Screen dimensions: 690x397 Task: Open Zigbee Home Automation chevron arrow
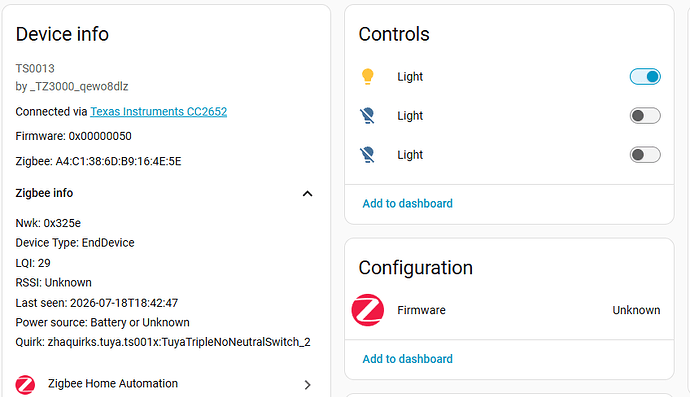click(x=308, y=385)
